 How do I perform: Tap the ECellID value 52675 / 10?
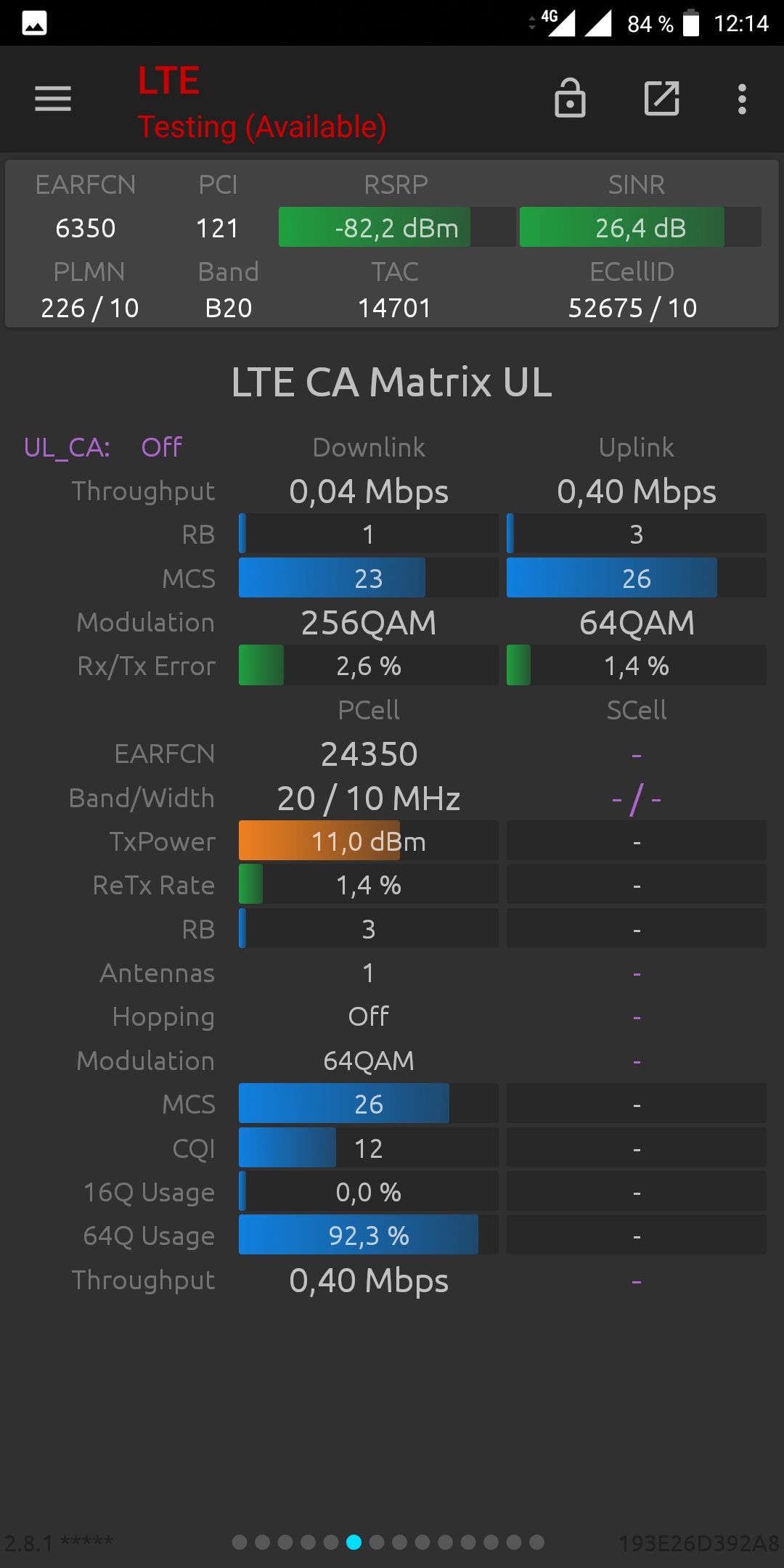pos(632,308)
